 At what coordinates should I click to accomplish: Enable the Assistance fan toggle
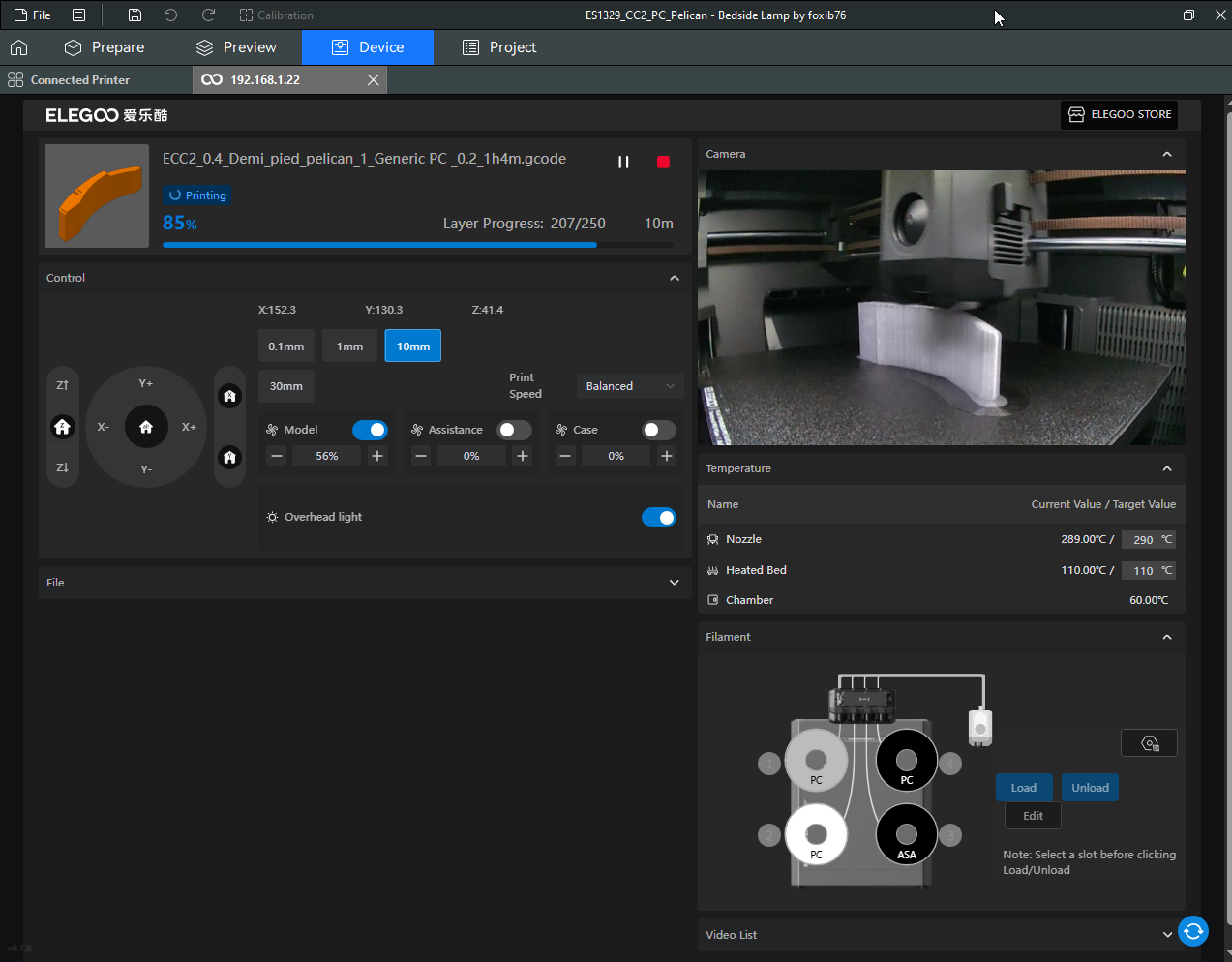[514, 430]
